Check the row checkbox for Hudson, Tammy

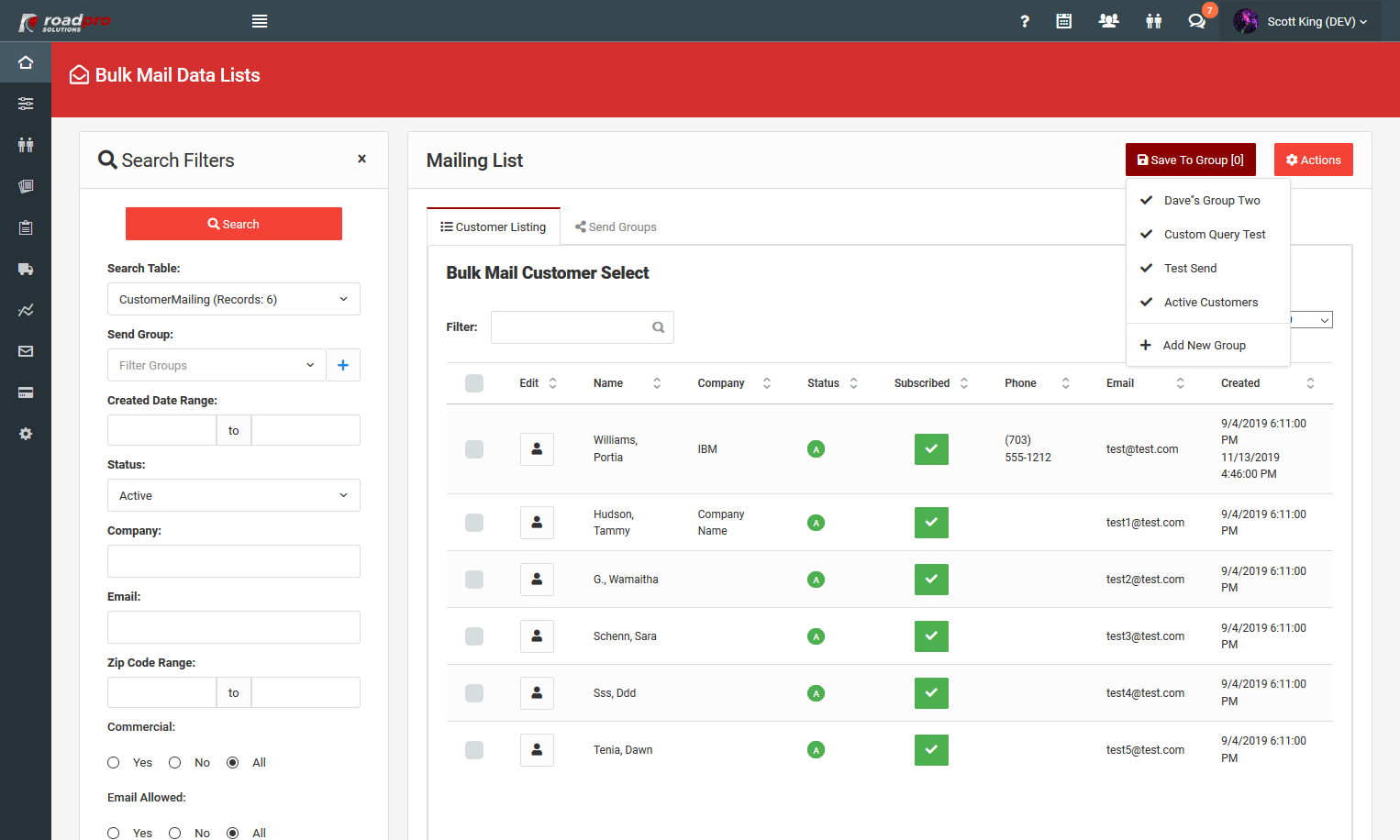pyautogui.click(x=474, y=523)
